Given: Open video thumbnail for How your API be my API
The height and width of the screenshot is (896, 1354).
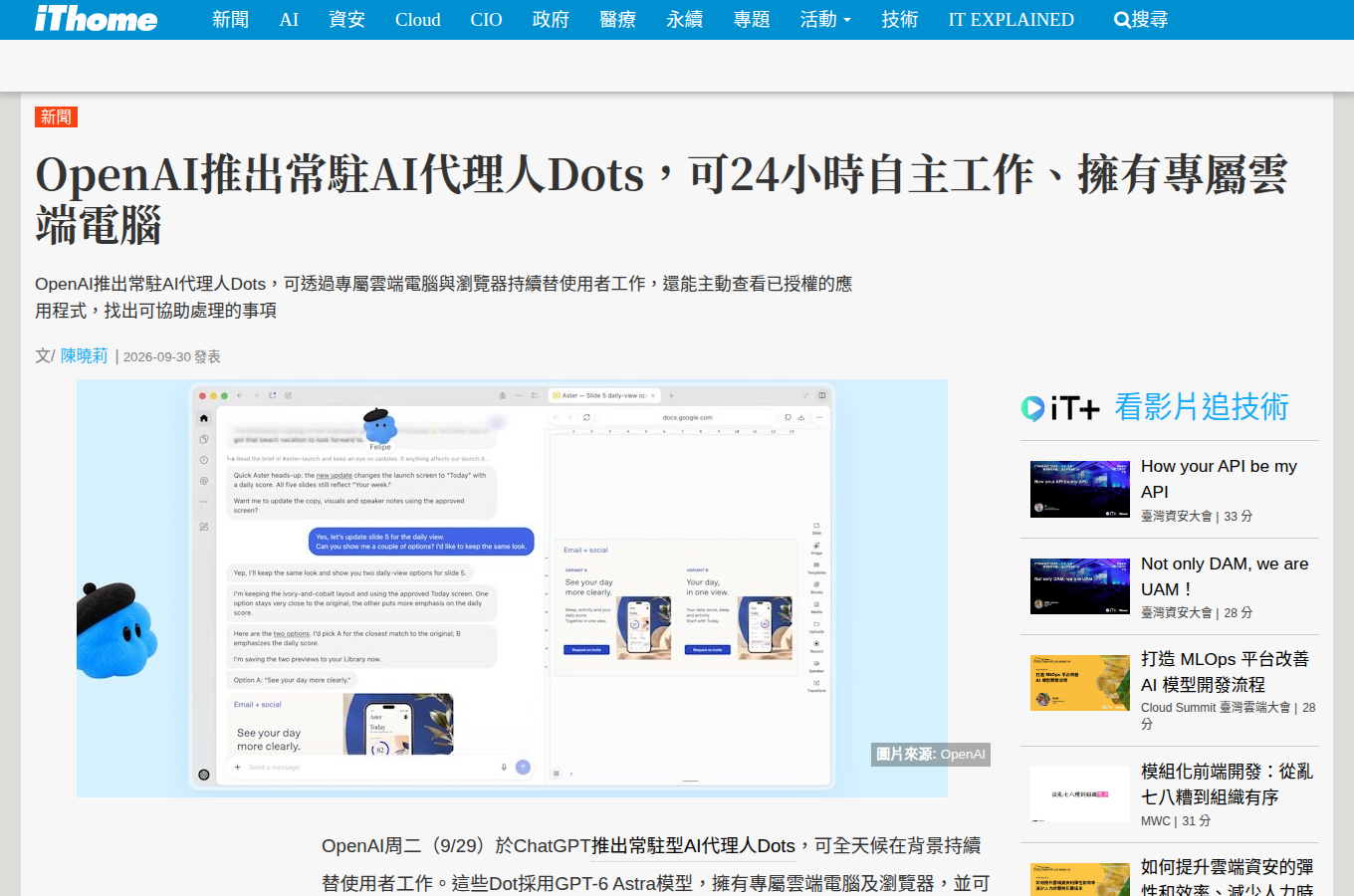Looking at the screenshot, I should point(1080,489).
